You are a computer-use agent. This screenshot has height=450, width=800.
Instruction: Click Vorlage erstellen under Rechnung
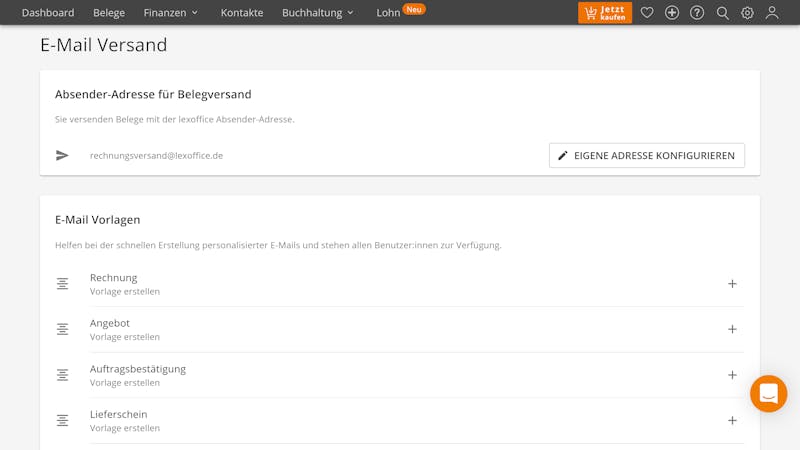[124, 291]
